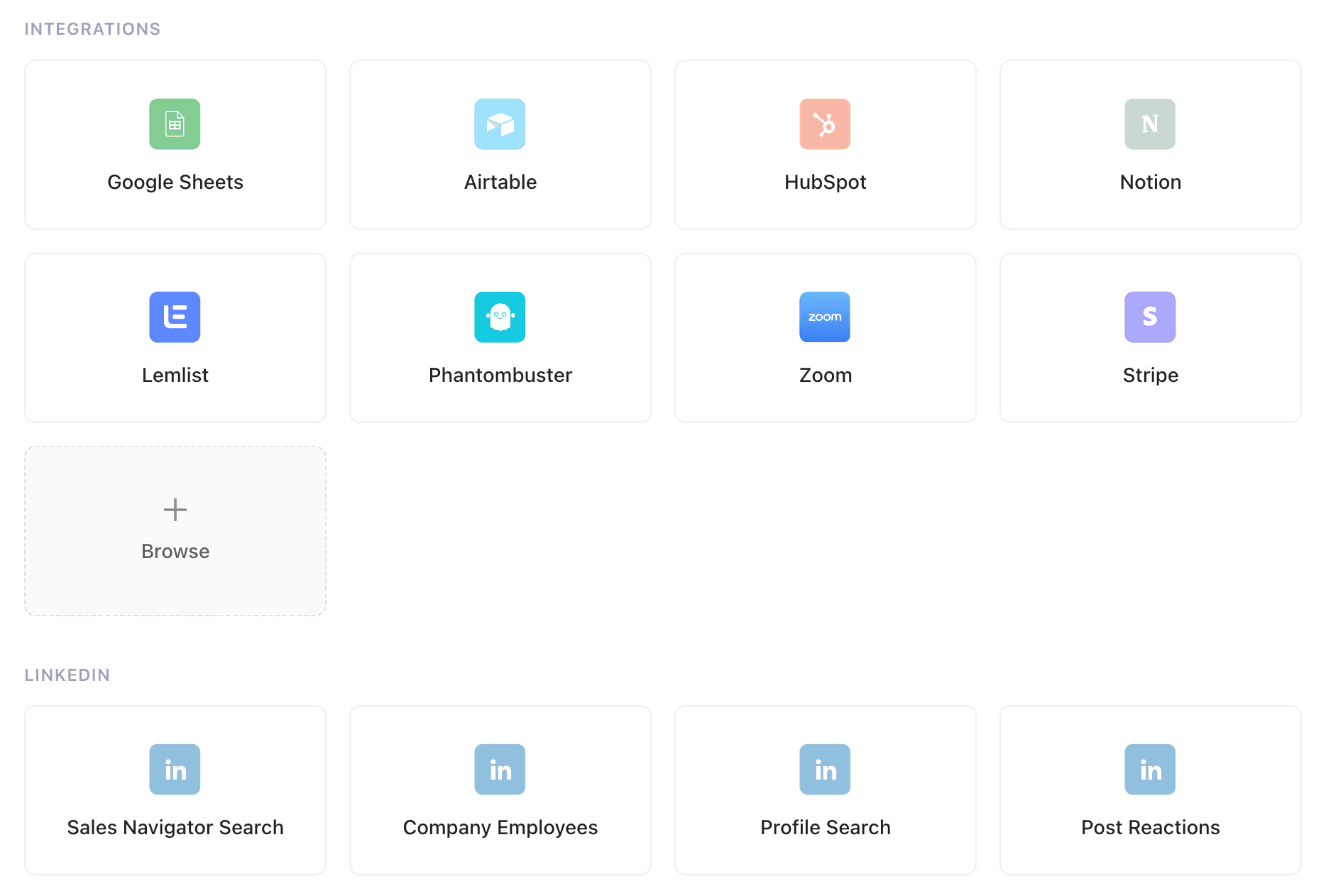This screenshot has width=1326, height=896.
Task: Open the Profile Search card label
Action: pyautogui.click(x=826, y=828)
